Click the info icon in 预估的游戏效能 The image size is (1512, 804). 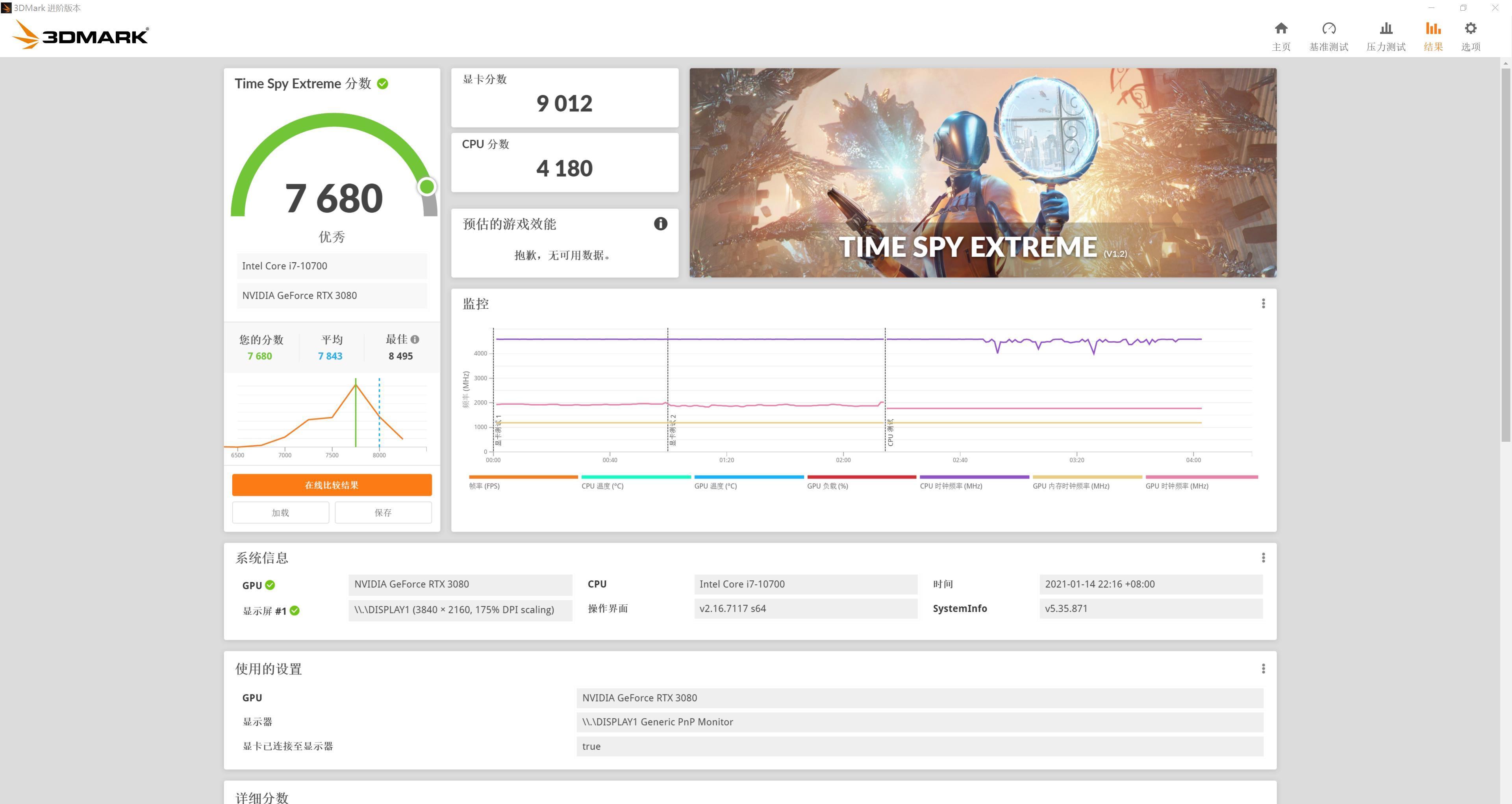click(x=660, y=224)
